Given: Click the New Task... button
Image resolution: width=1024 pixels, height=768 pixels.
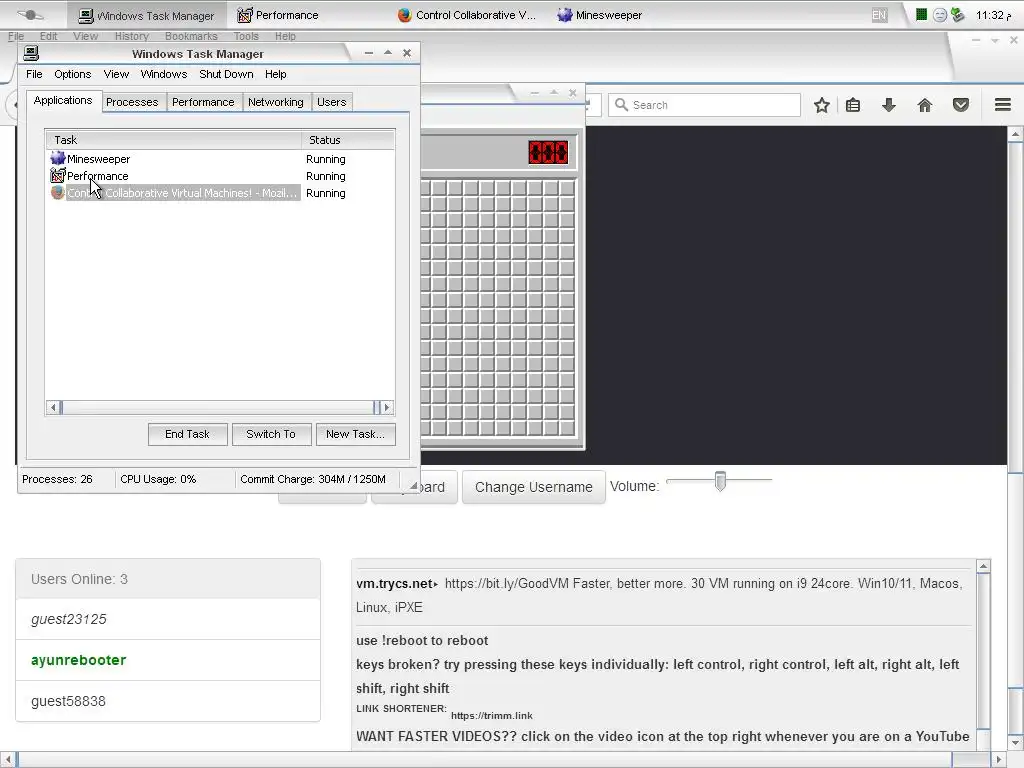Looking at the screenshot, I should pyautogui.click(x=355, y=434).
